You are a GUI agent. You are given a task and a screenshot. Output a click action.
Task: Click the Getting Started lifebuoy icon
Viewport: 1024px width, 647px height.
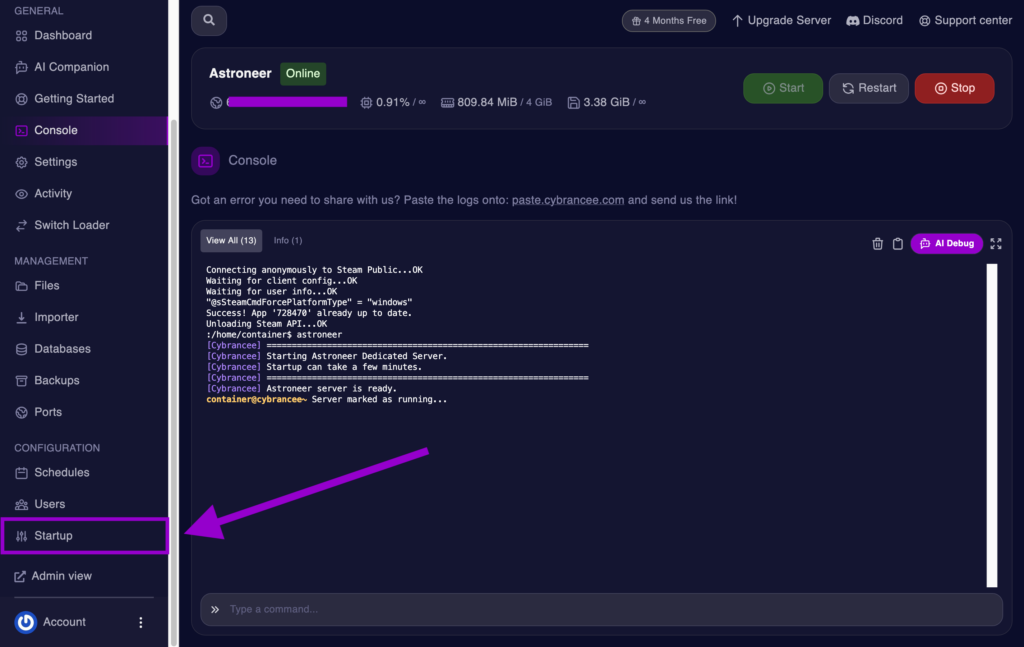click(x=22, y=99)
